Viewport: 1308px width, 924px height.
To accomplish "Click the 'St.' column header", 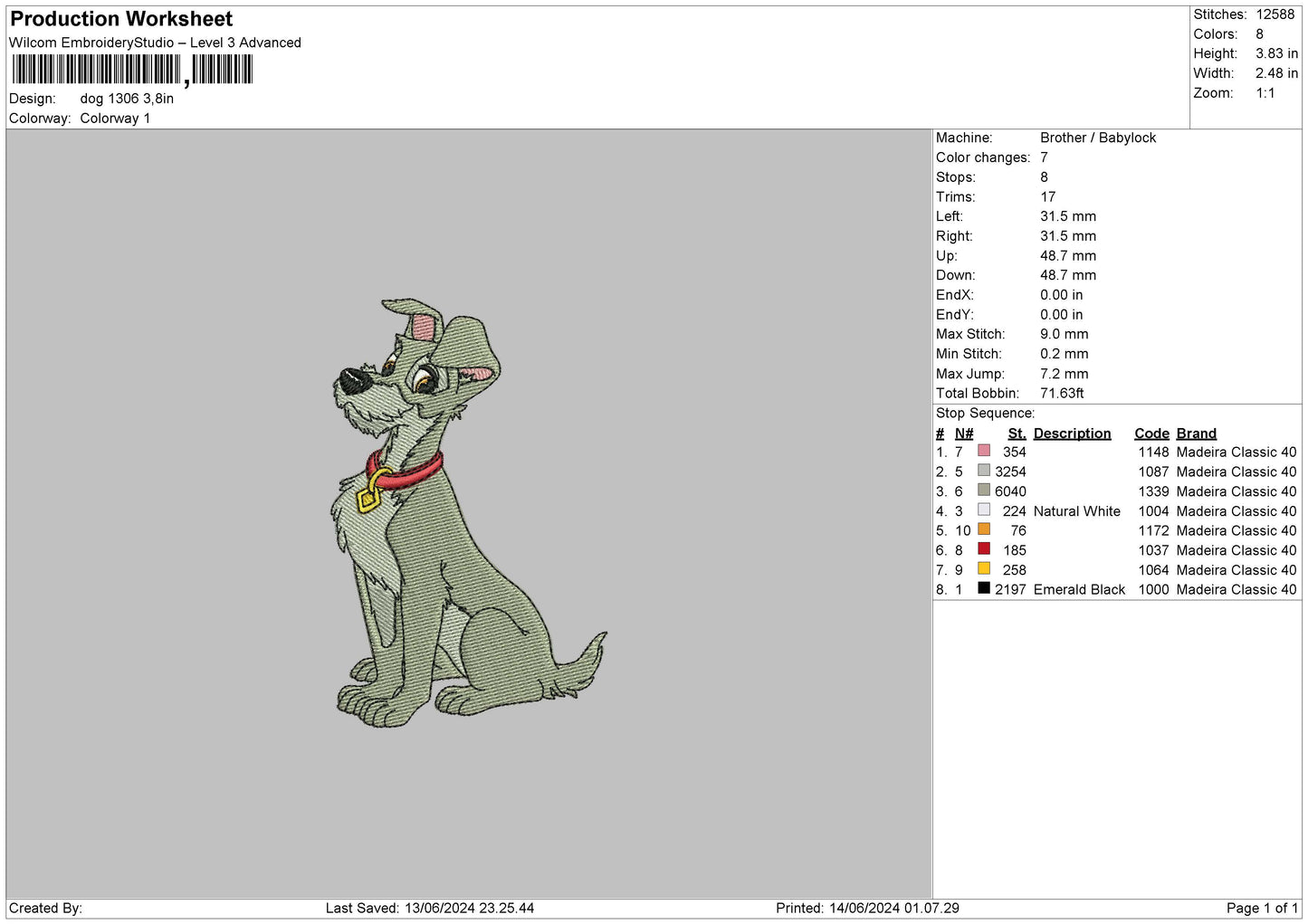I will point(1017,433).
